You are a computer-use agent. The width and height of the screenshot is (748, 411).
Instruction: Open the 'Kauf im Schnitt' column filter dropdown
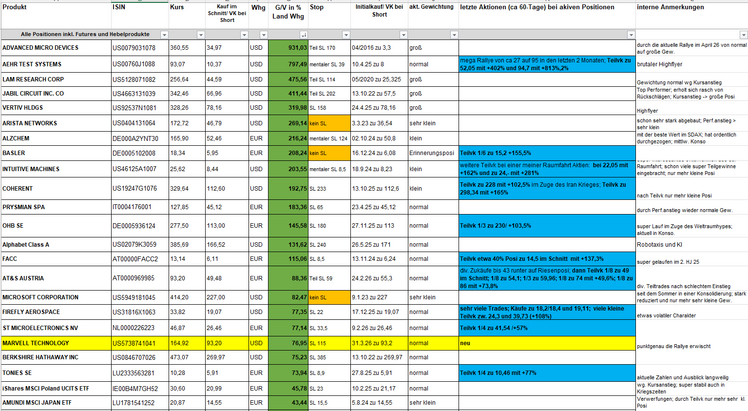(244, 35)
